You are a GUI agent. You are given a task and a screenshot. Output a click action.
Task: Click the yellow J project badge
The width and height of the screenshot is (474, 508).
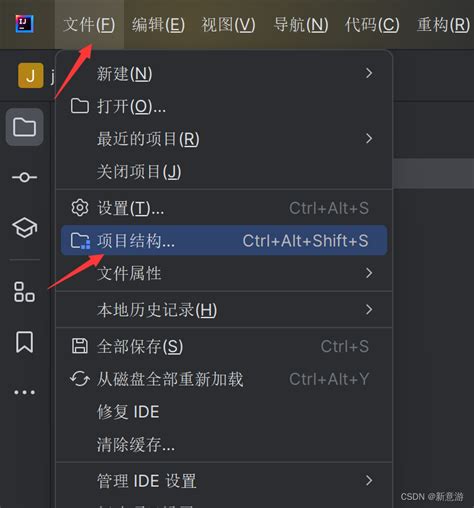click(x=31, y=76)
